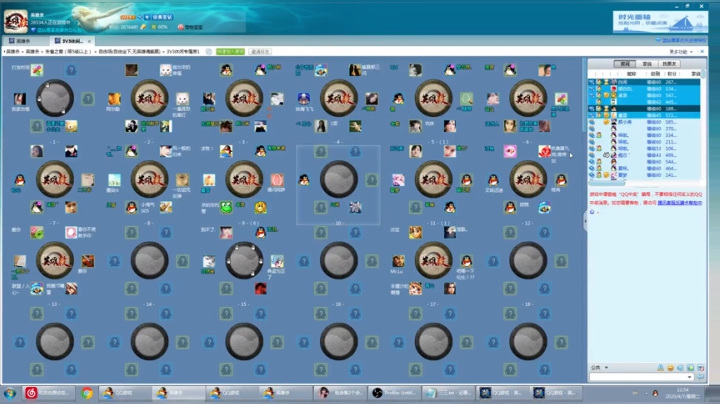Click the send icon right of the chat input
The height and width of the screenshot is (404, 720).
click(x=701, y=377)
